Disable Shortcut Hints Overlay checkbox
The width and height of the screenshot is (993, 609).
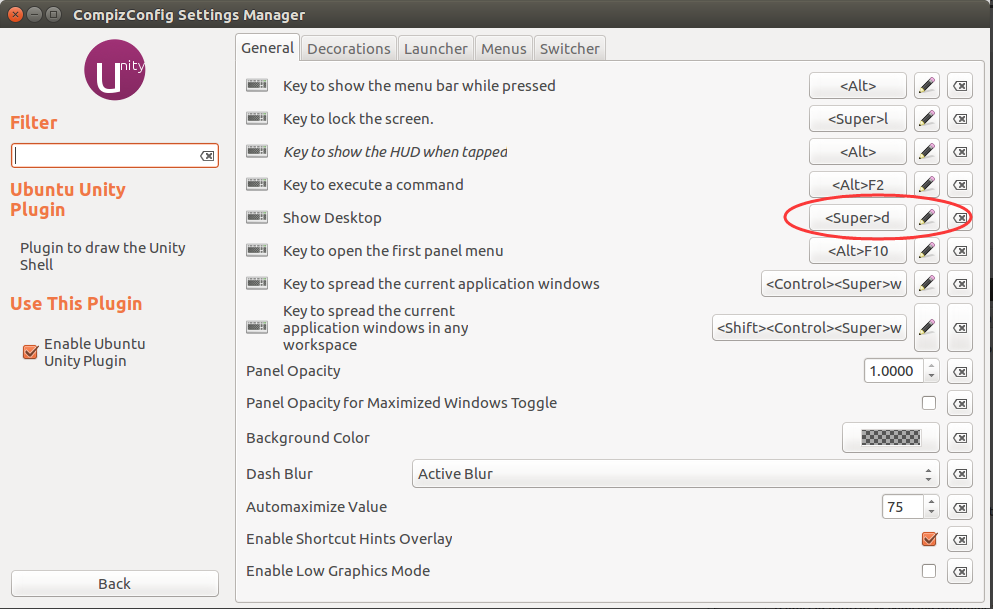click(929, 539)
